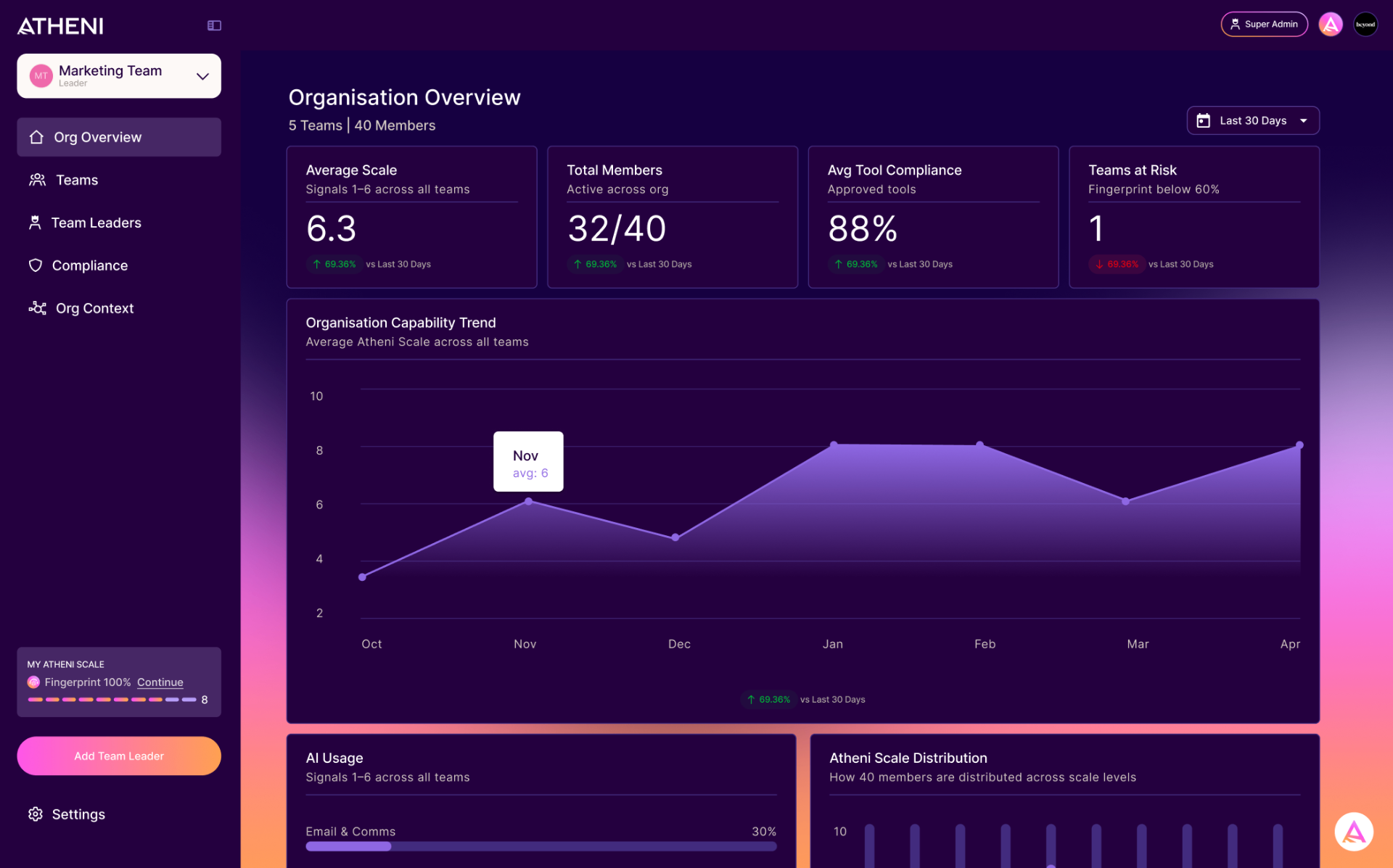Go to Org Overview page

click(119, 137)
